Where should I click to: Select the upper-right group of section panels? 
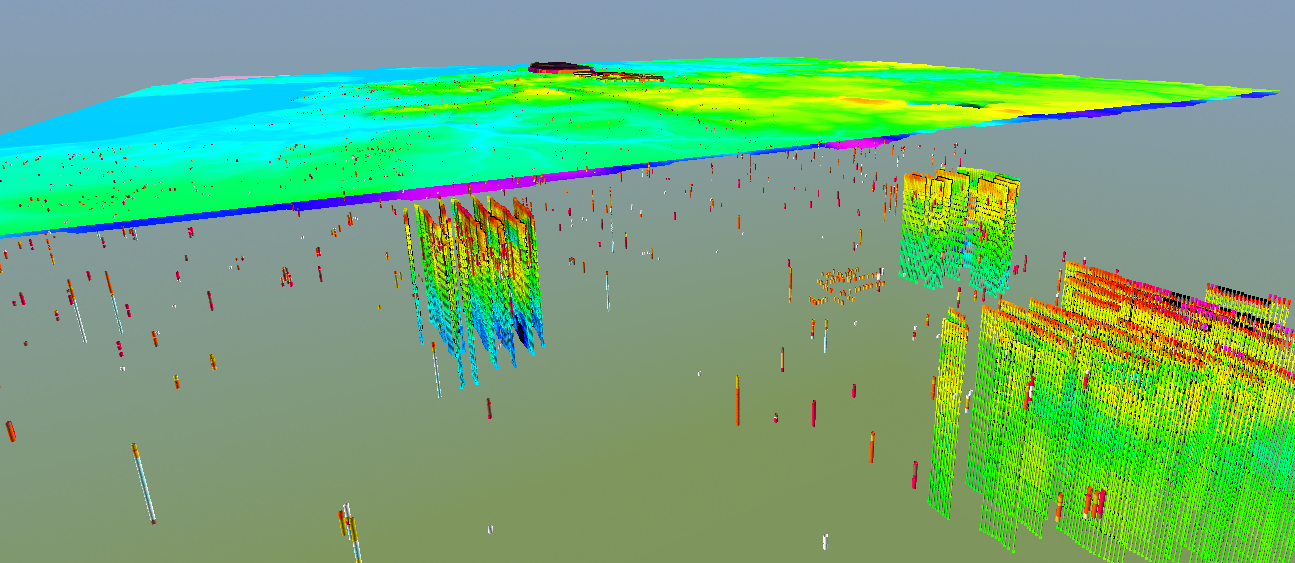[x=960, y=232]
